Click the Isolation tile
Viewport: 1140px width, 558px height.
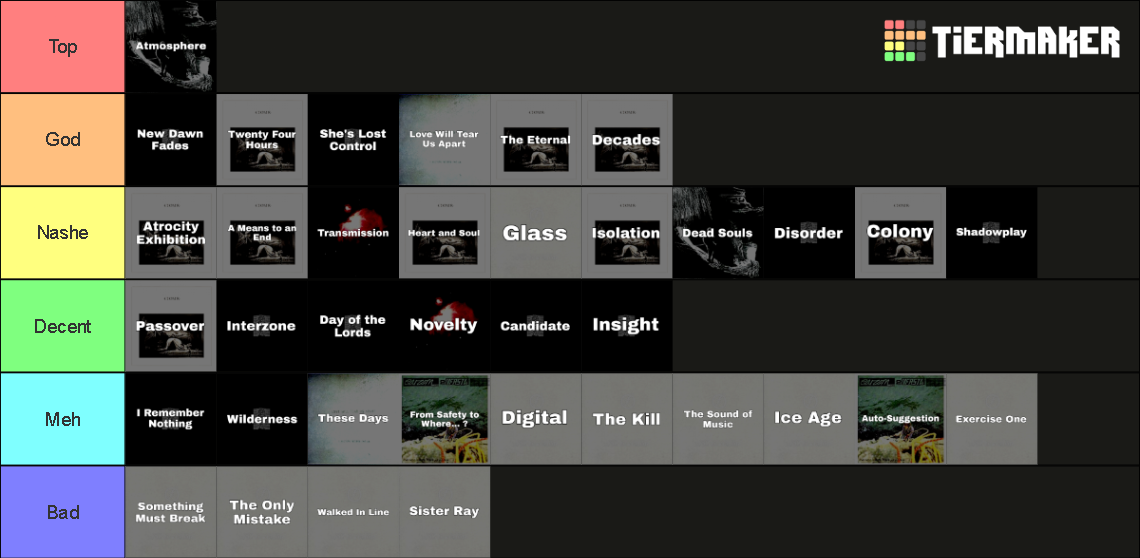point(627,233)
